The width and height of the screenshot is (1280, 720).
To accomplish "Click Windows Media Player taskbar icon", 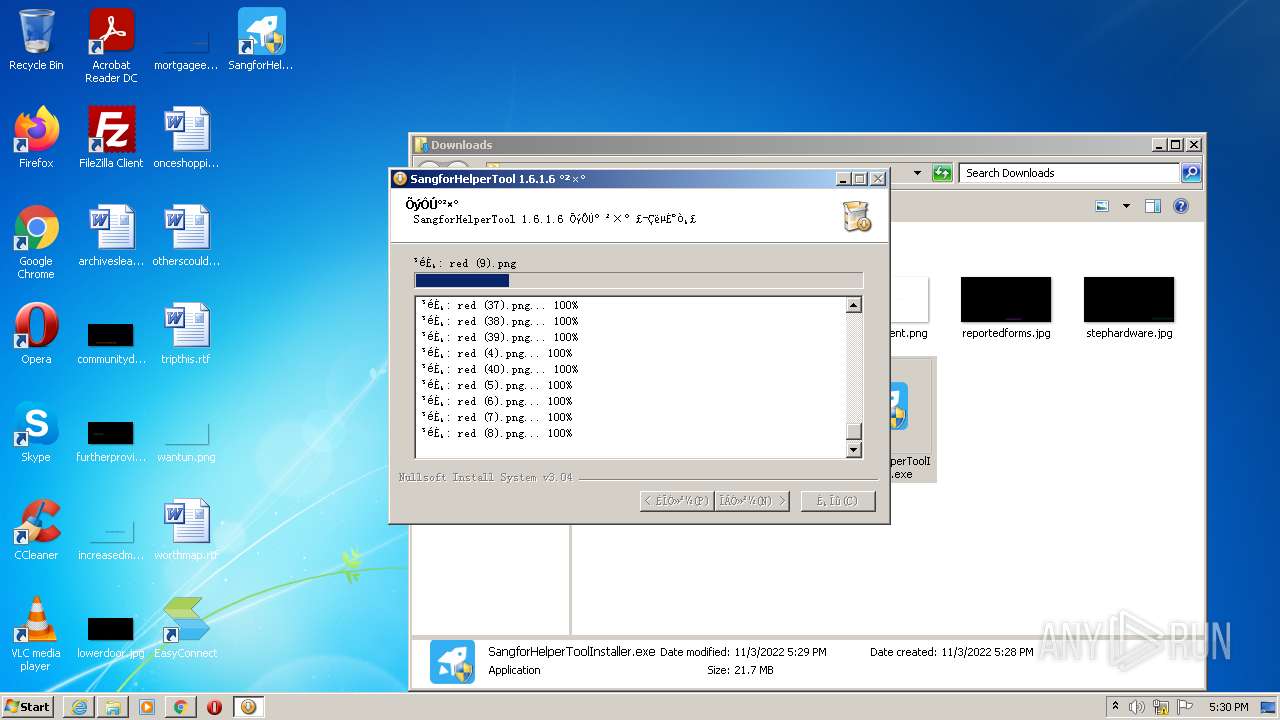I will (147, 707).
